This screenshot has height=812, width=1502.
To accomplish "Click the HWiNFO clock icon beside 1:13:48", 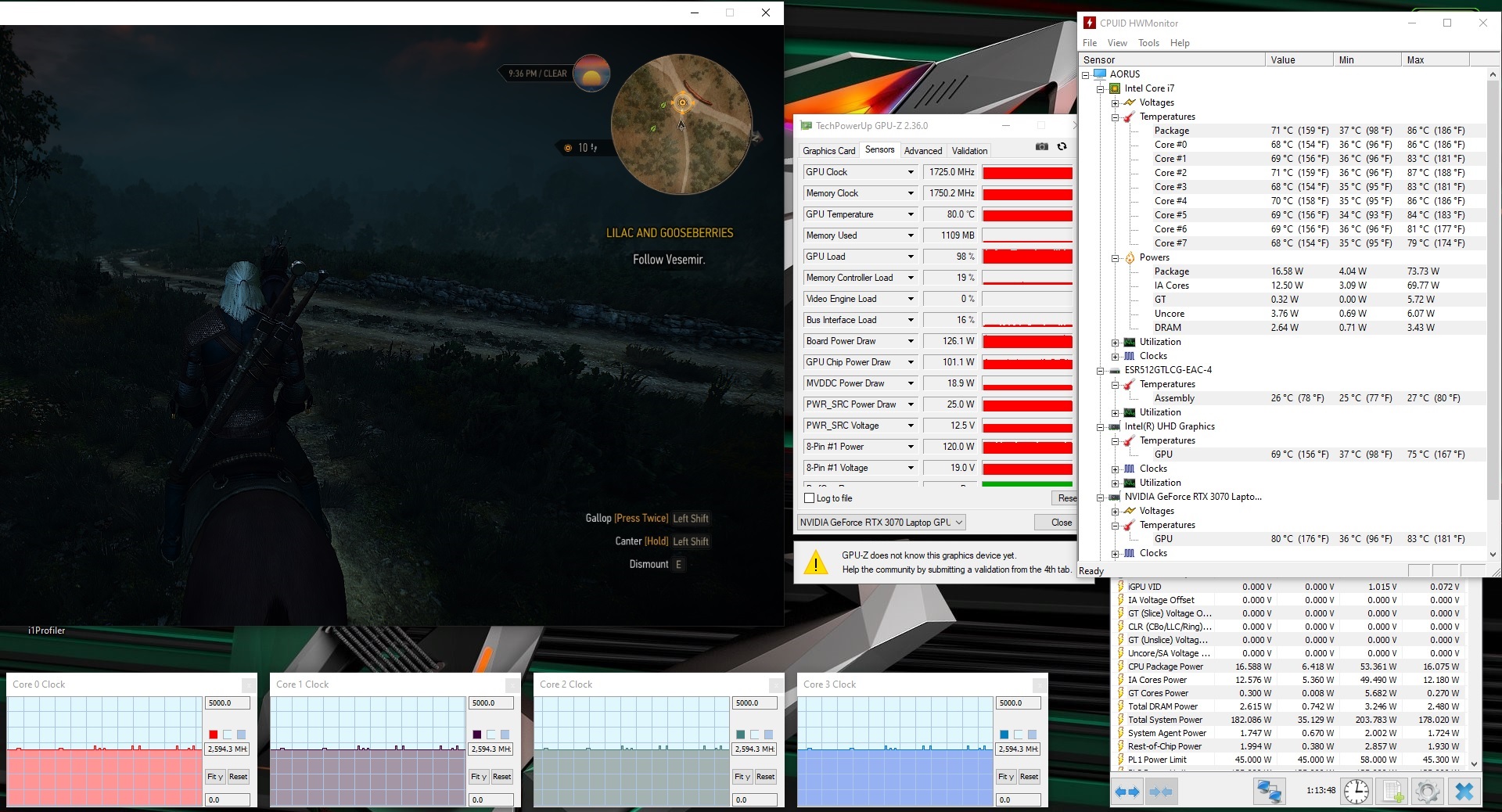I will coord(1356,792).
